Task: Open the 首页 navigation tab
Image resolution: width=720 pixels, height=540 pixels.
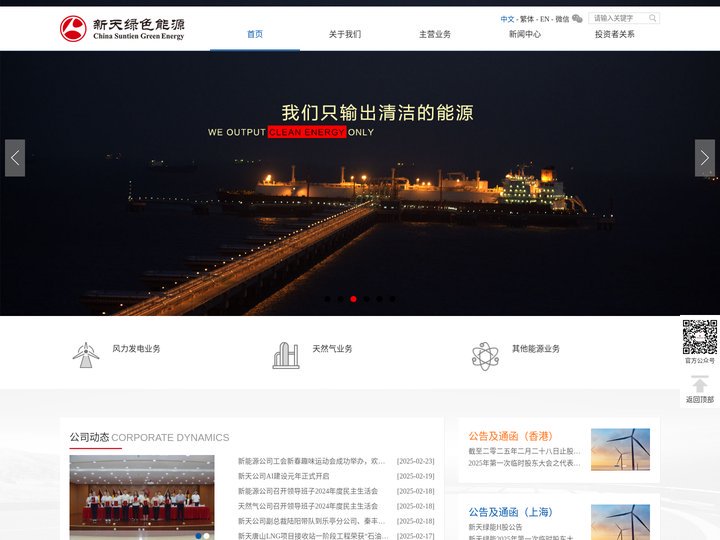Action: pyautogui.click(x=255, y=34)
